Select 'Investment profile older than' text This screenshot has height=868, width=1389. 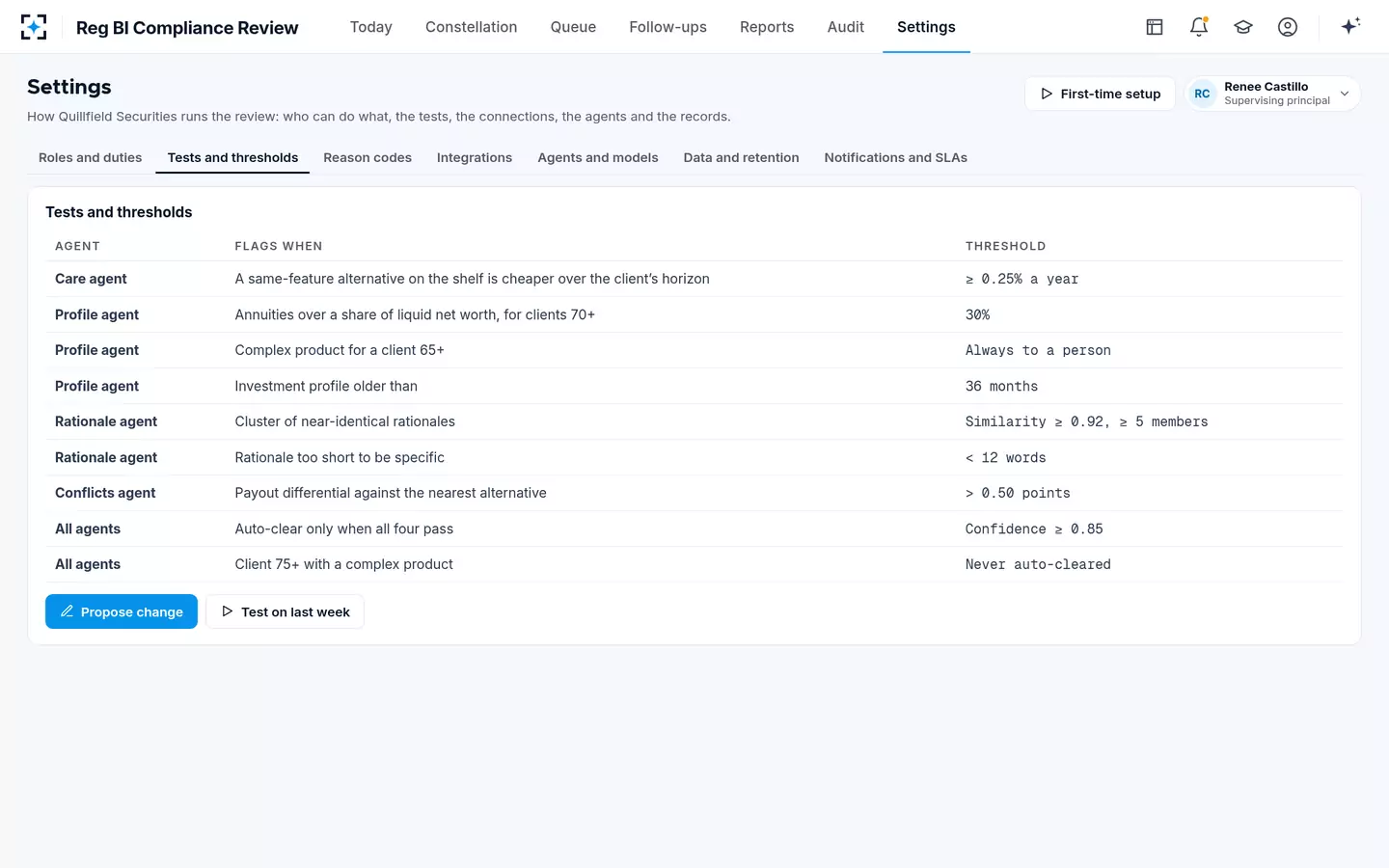point(326,386)
